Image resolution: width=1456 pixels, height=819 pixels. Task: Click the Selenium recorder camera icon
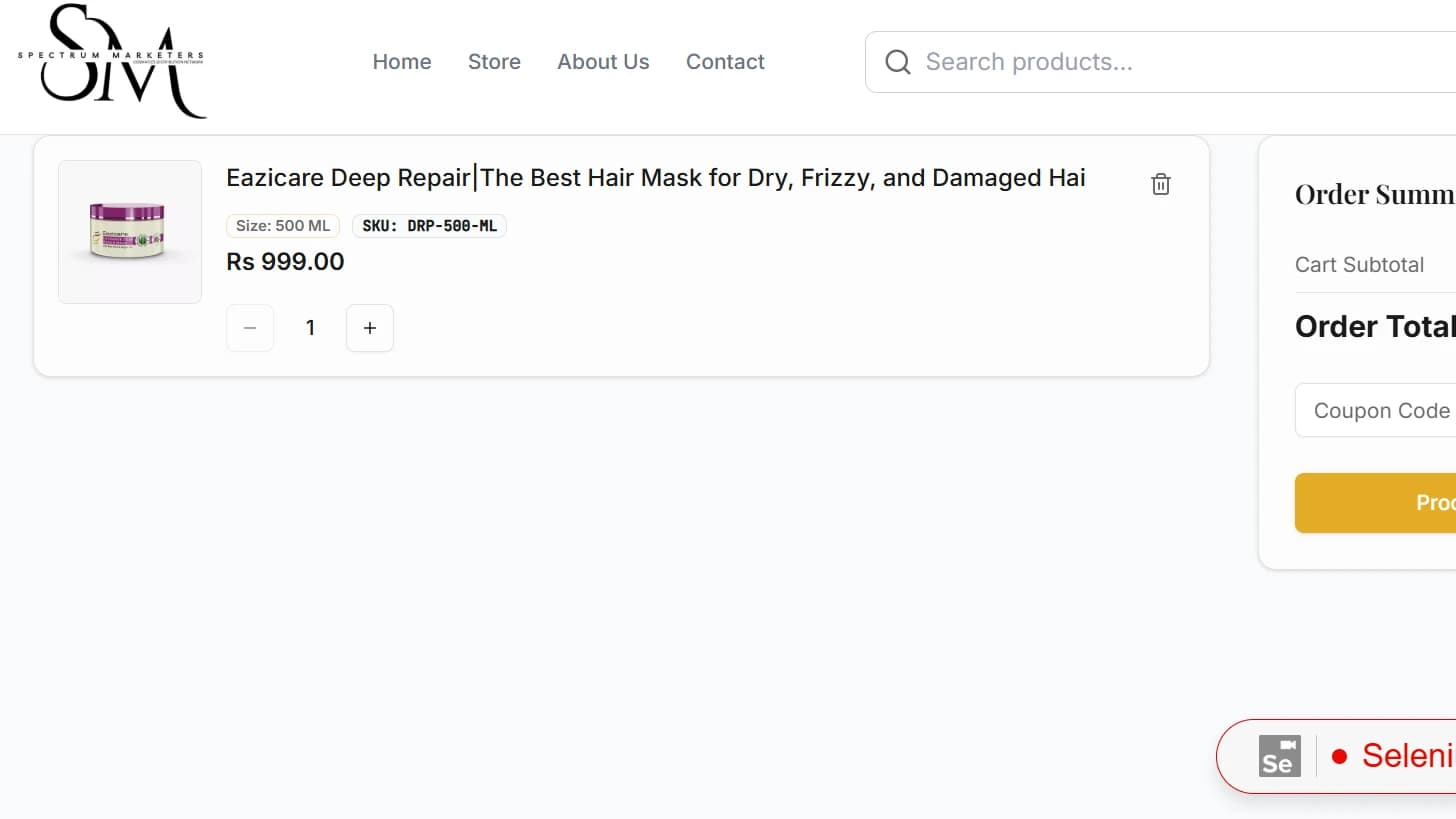1279,756
